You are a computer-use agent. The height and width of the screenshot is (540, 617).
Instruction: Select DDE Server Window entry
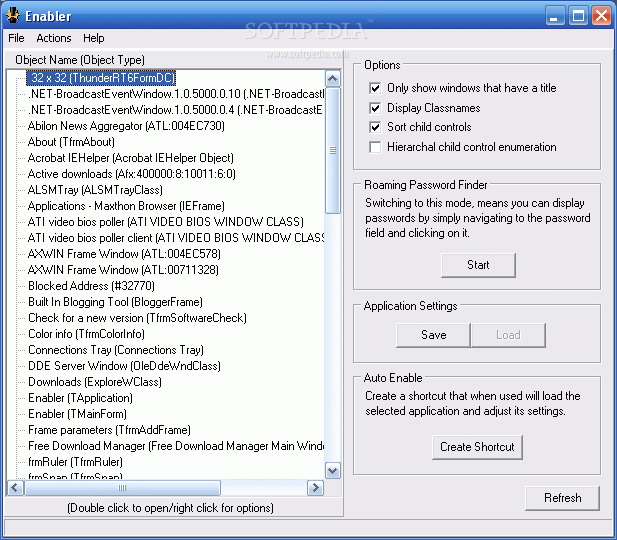[124, 366]
